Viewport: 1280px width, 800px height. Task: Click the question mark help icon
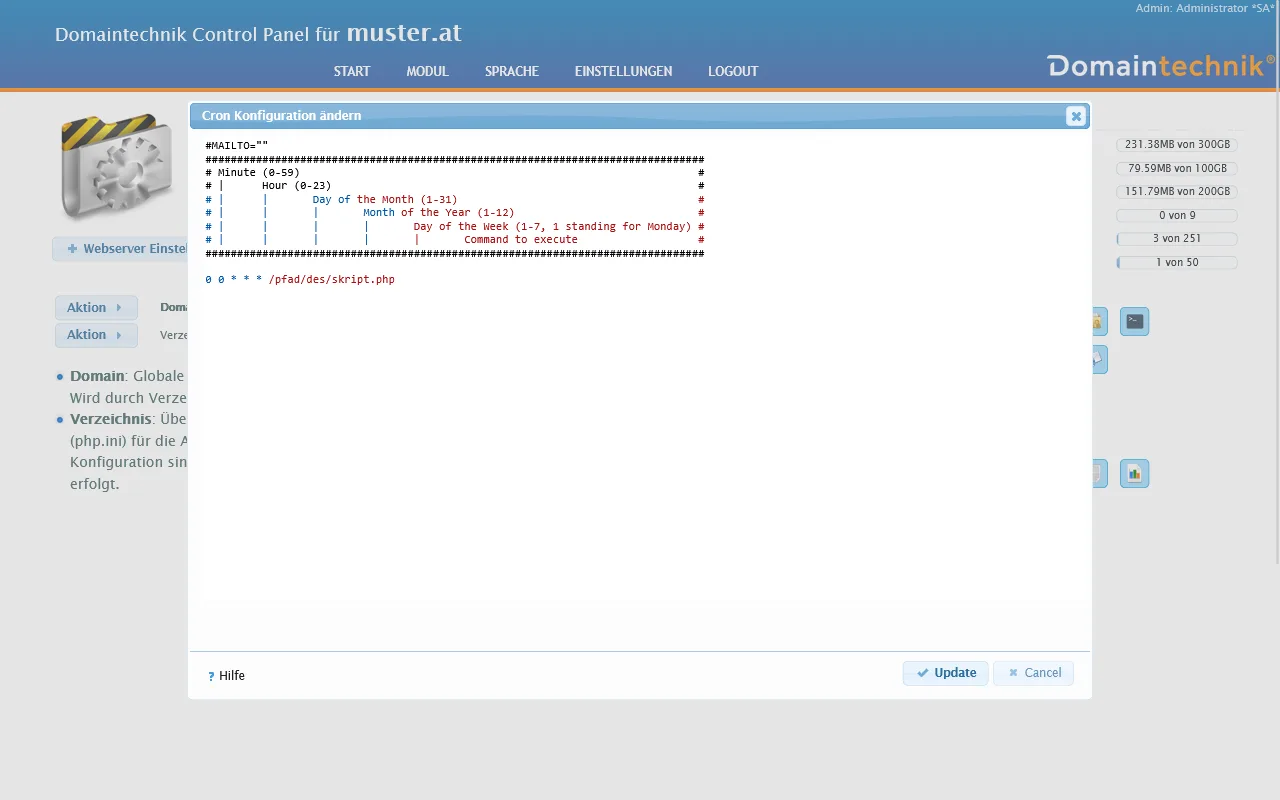(x=211, y=676)
